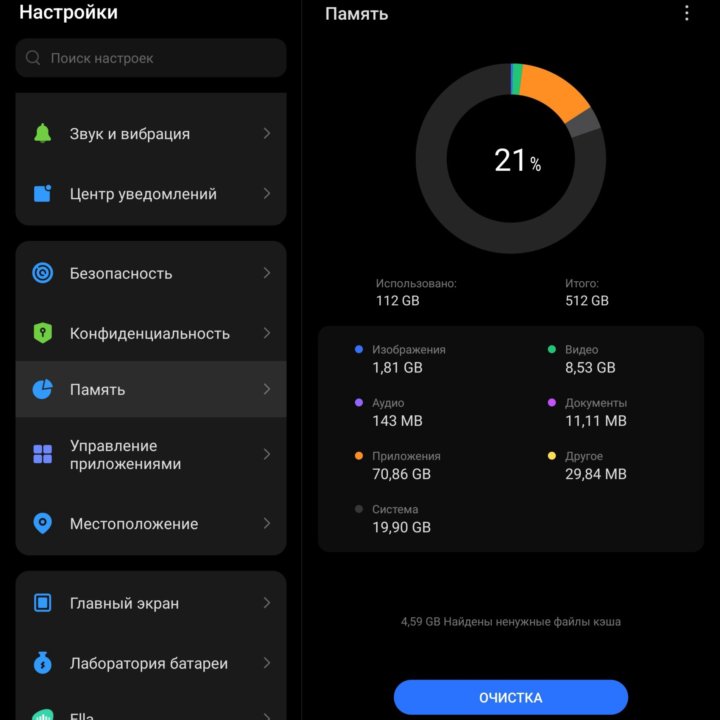Select the Память settings item
The height and width of the screenshot is (720, 720).
point(150,390)
